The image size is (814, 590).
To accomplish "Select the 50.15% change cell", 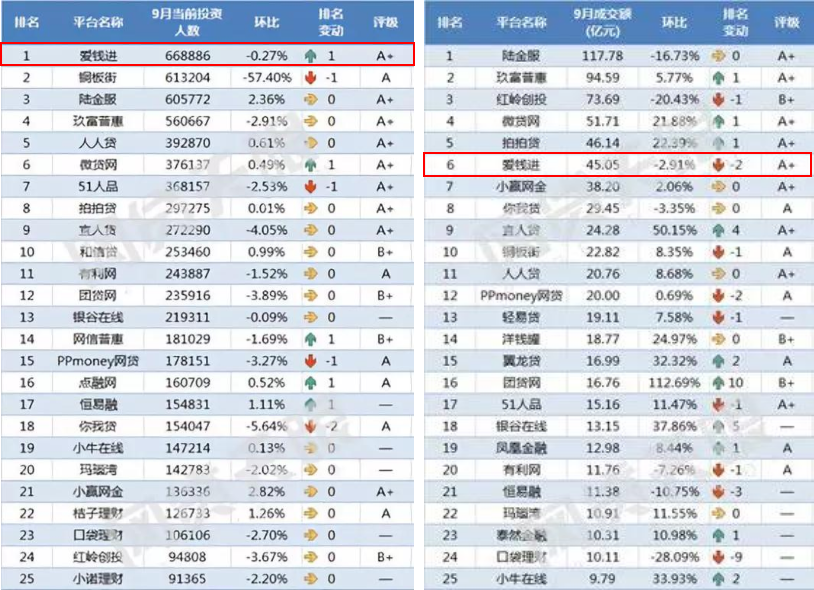I will [x=675, y=230].
